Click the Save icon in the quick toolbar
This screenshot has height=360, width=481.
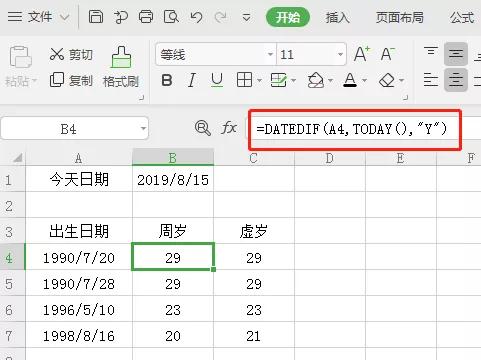[96, 17]
